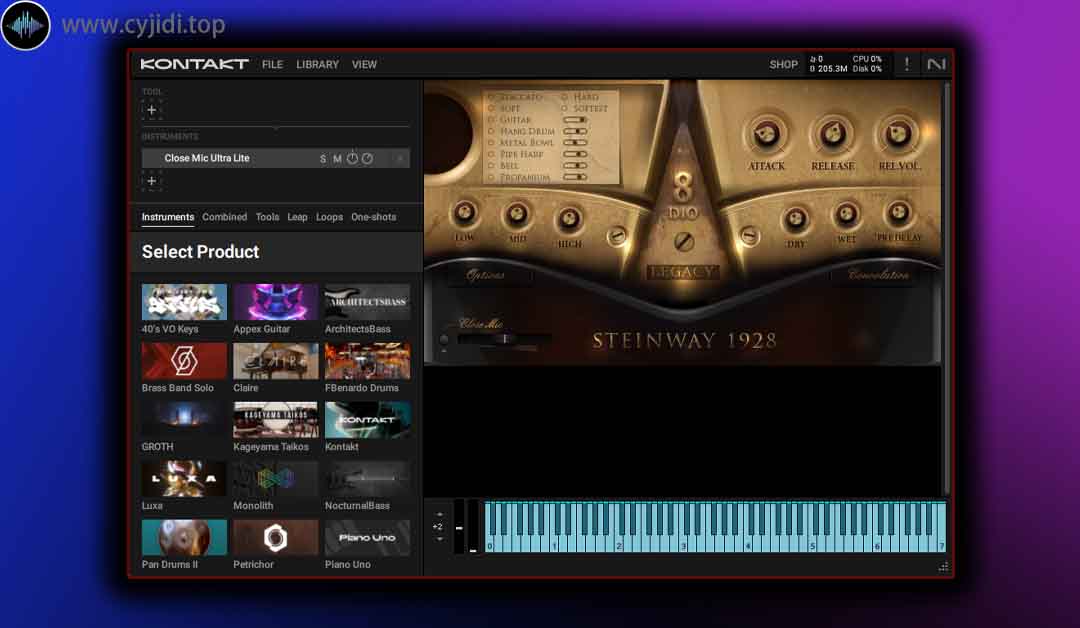
Task: Open the FBenardo Drums product
Action: [x=367, y=361]
